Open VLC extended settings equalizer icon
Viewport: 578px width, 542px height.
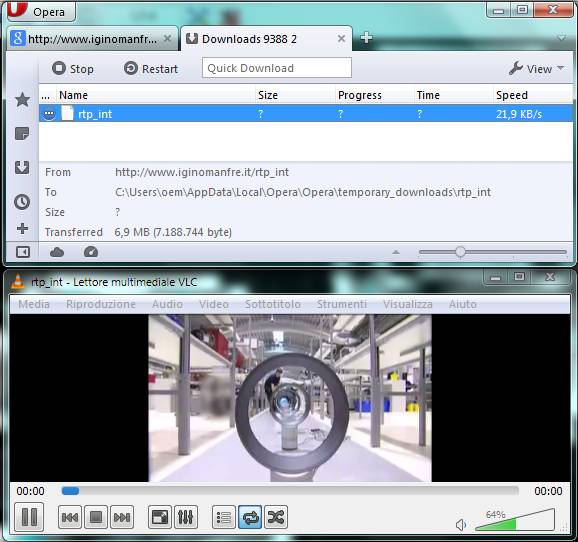click(x=186, y=517)
